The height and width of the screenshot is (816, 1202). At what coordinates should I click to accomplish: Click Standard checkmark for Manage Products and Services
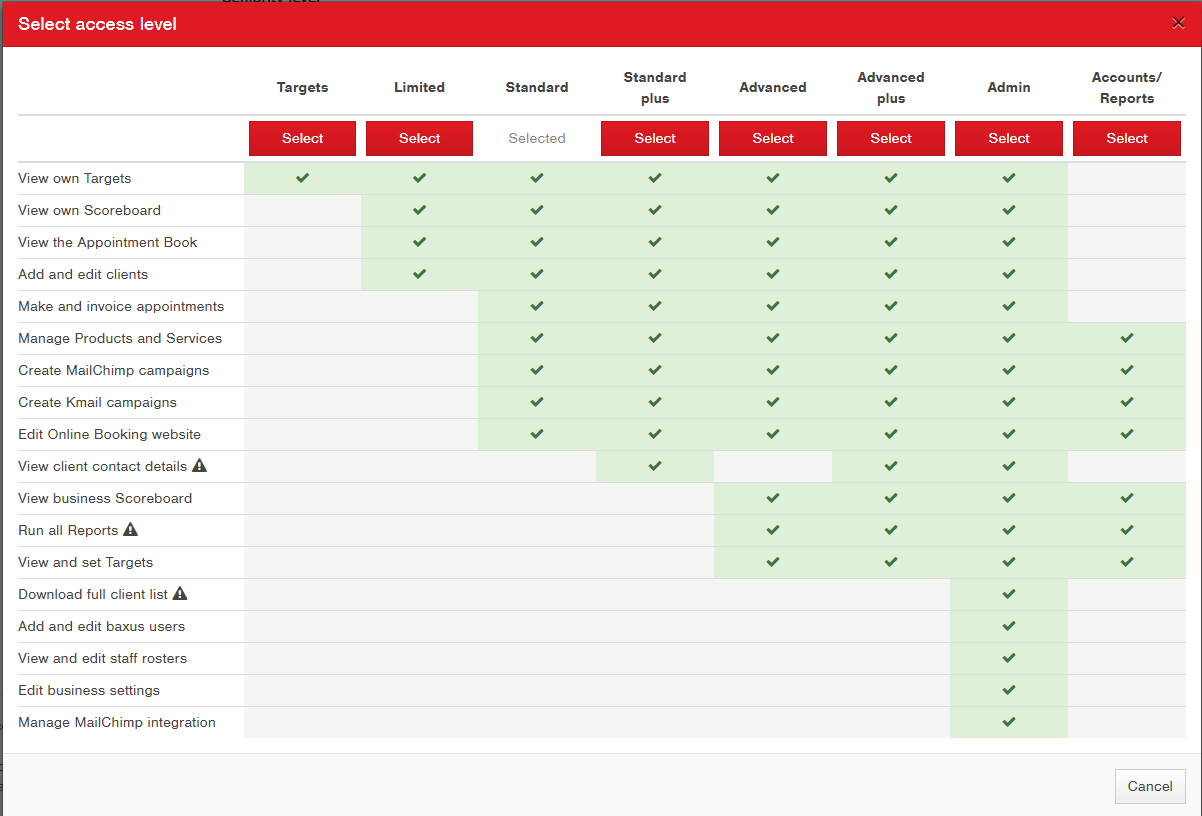537,338
